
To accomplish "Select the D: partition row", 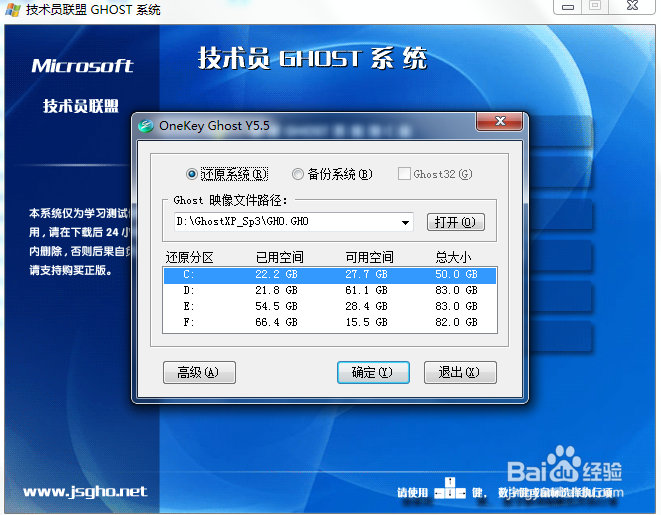I will point(330,290).
